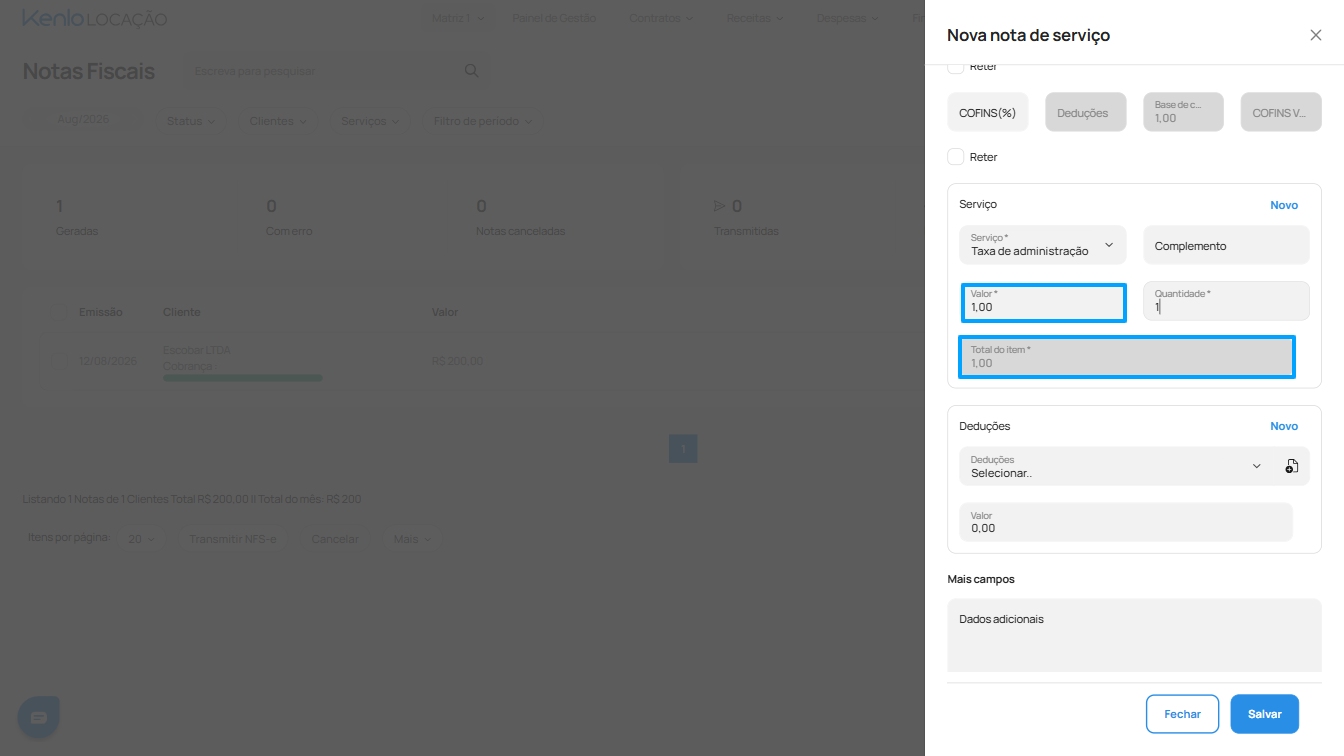This screenshot has height=756, width=1344.
Task: Click the Notas canceladas count card
Action: click(520, 217)
